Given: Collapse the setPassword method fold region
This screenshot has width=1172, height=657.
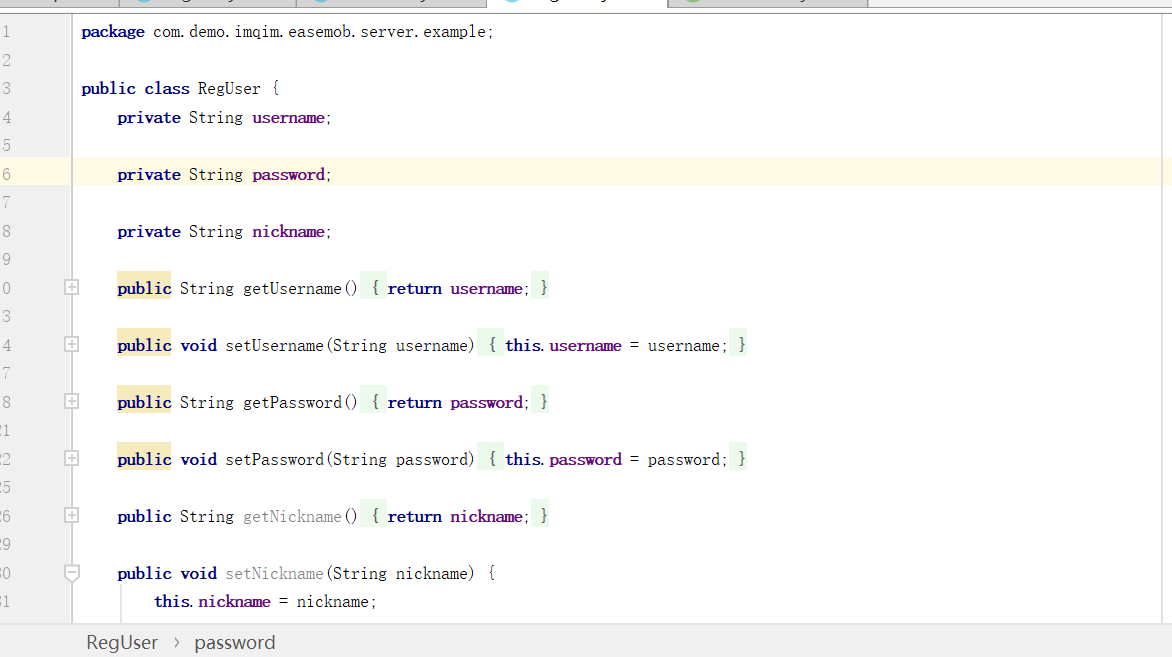Looking at the screenshot, I should click(70, 458).
